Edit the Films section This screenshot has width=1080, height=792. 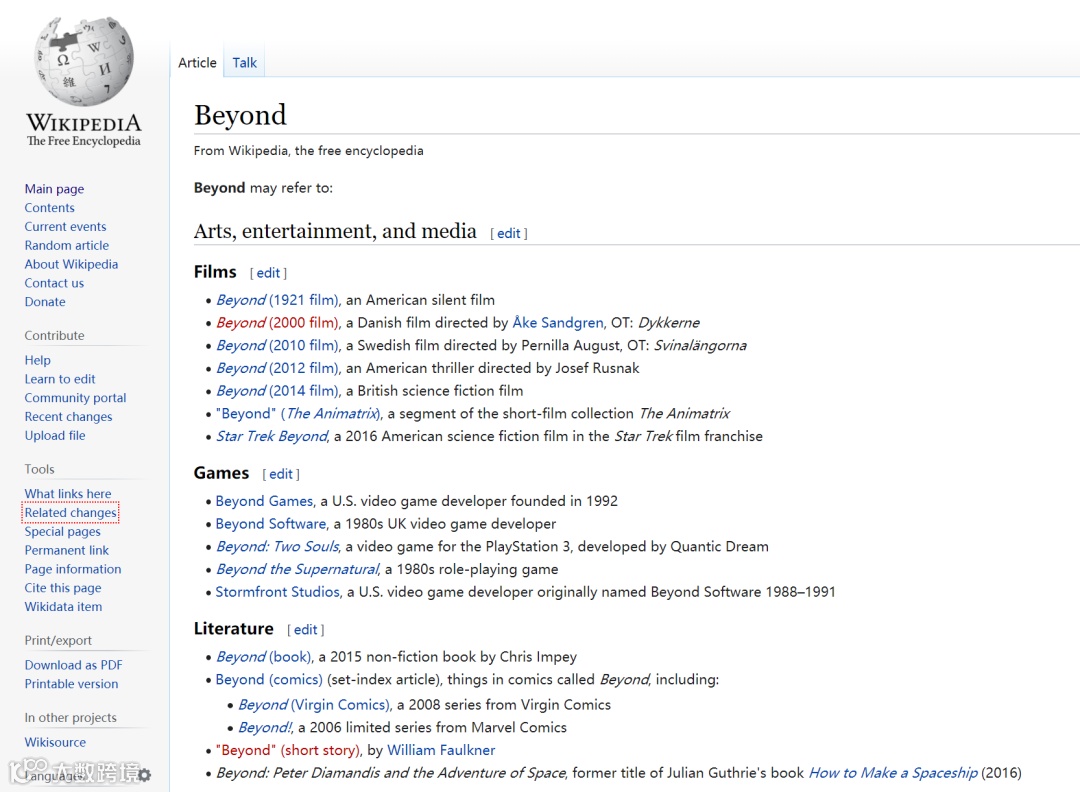[x=268, y=273]
